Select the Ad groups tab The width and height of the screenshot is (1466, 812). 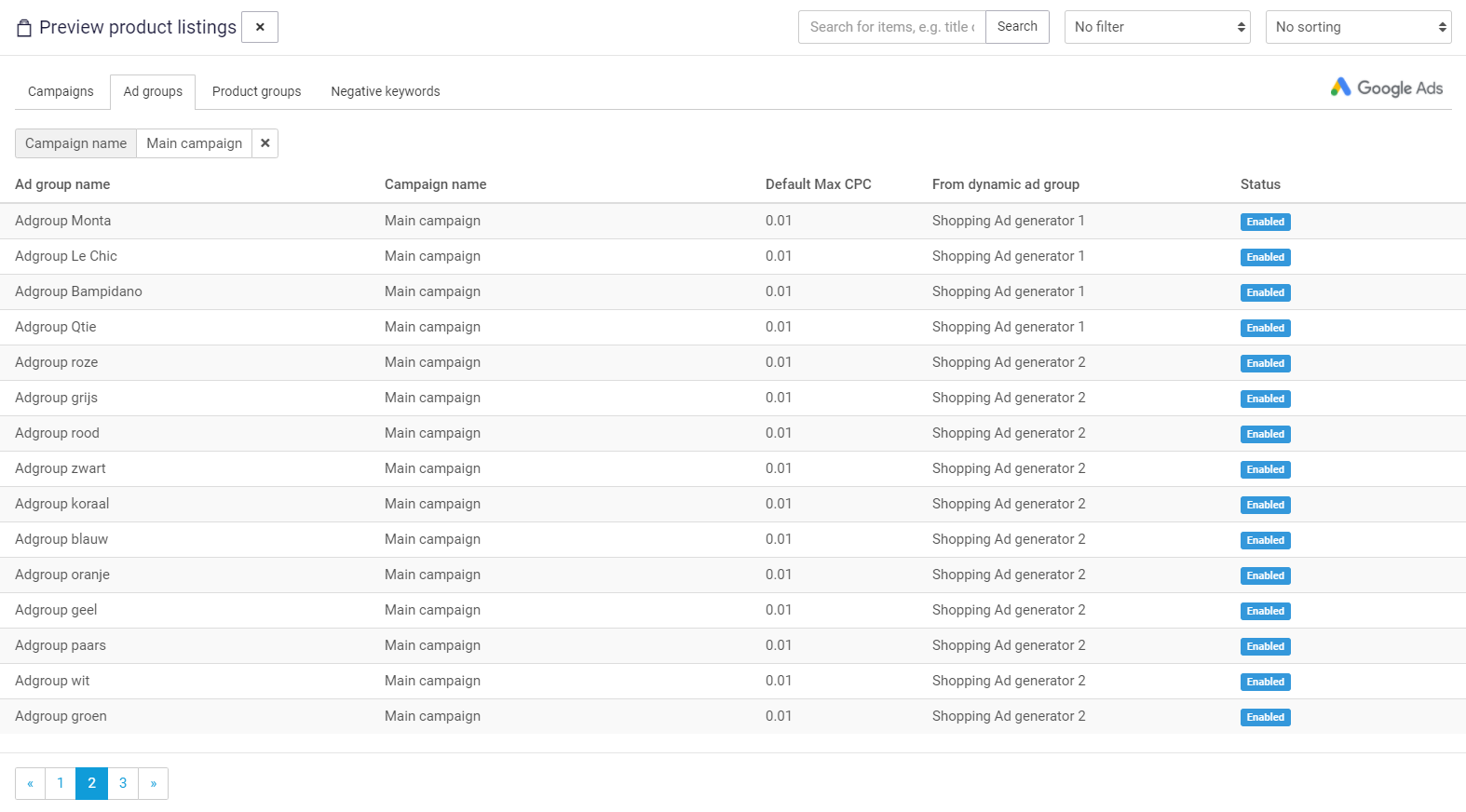(153, 91)
